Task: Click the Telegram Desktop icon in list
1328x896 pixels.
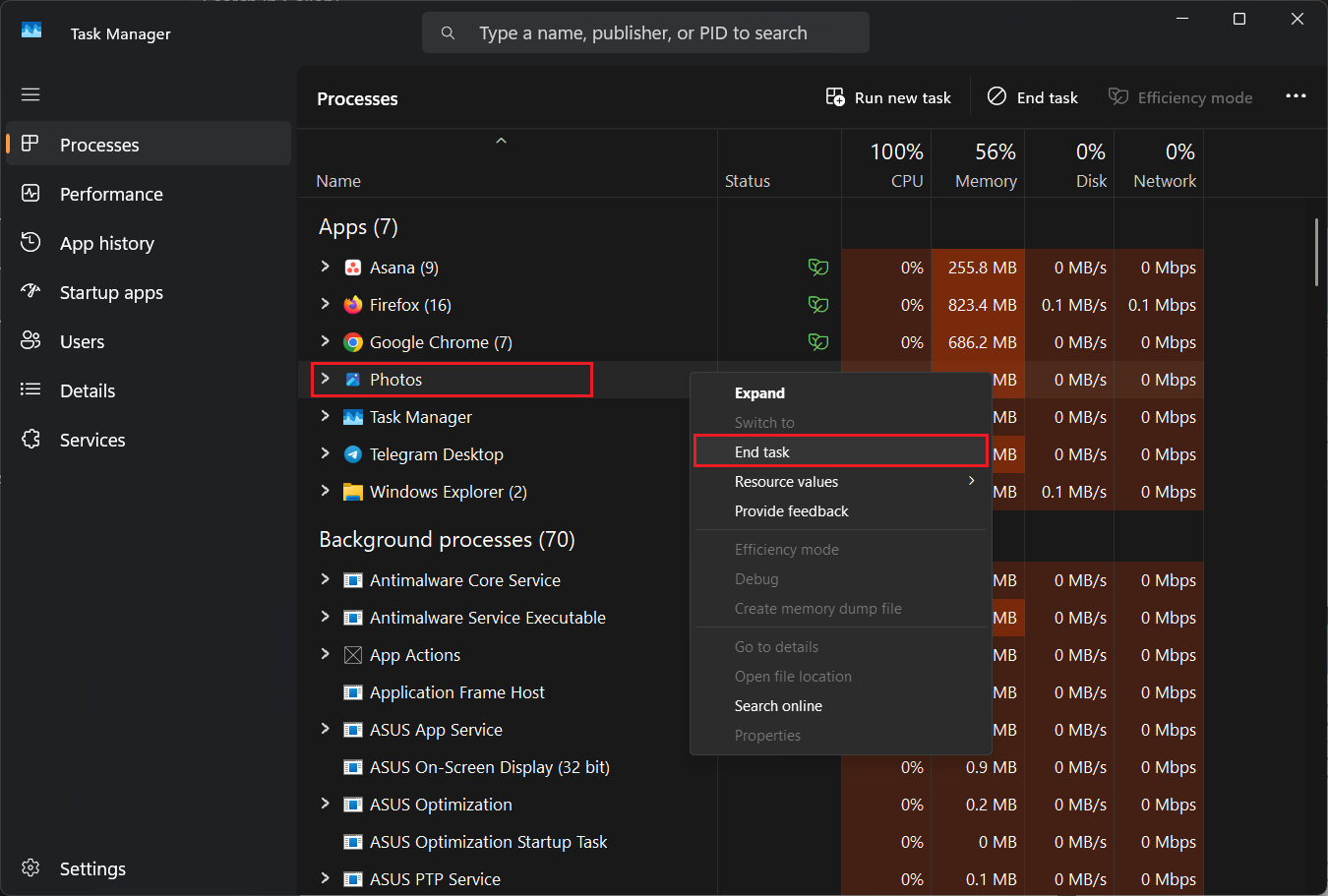Action: pos(352,454)
